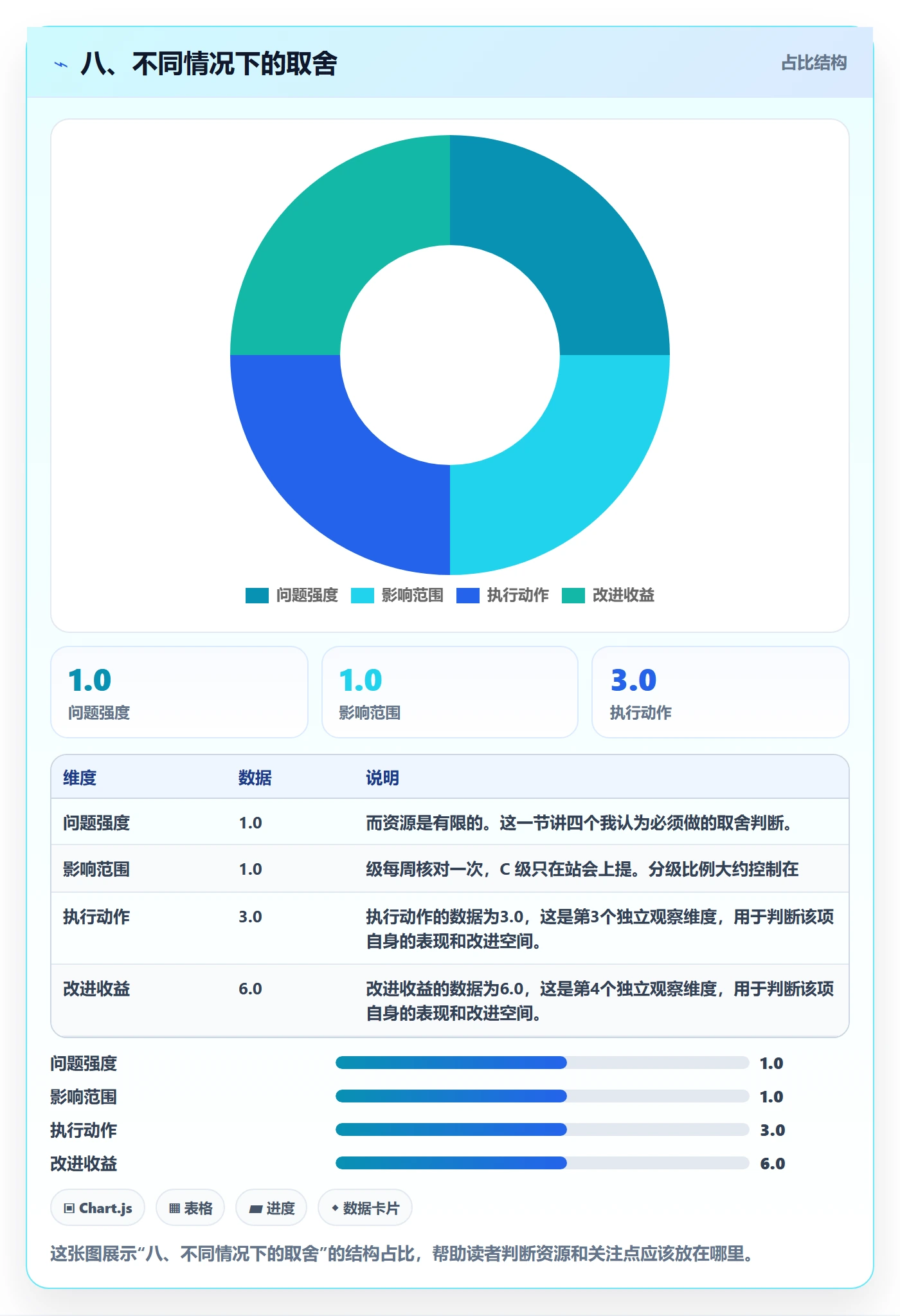Click the 八、不同情况下的取舍 title

[x=209, y=64]
